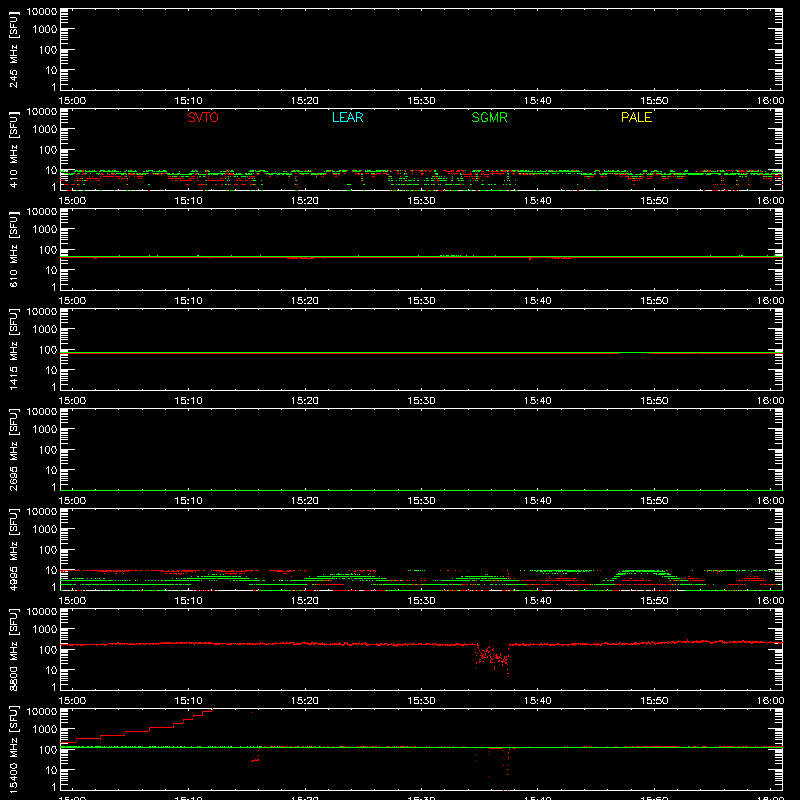Viewport: 800px width, 800px height.
Task: Click 15:00 time label of 1415 MHz panel
Action: [72, 401]
